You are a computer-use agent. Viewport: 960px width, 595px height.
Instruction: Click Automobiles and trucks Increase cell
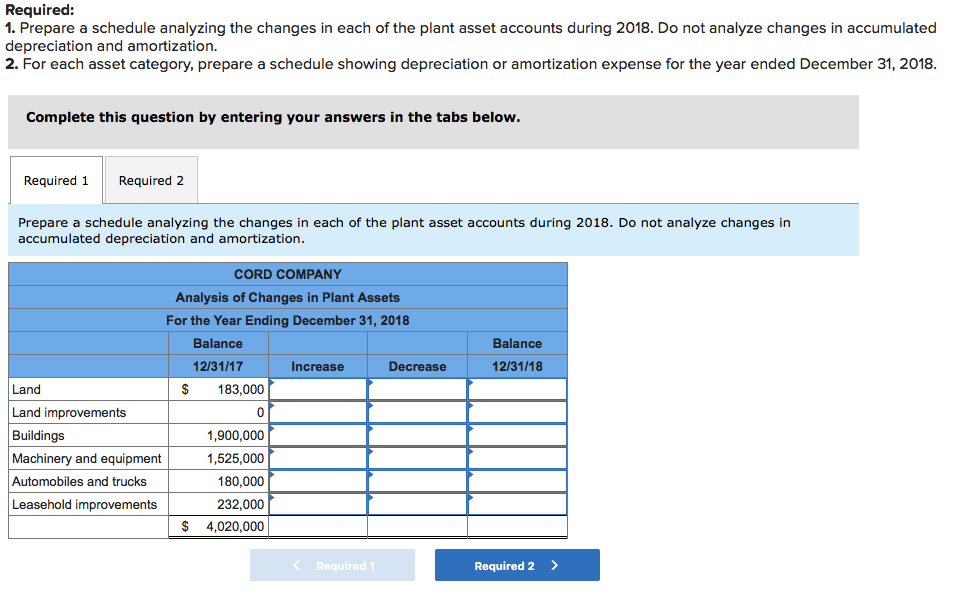point(318,481)
